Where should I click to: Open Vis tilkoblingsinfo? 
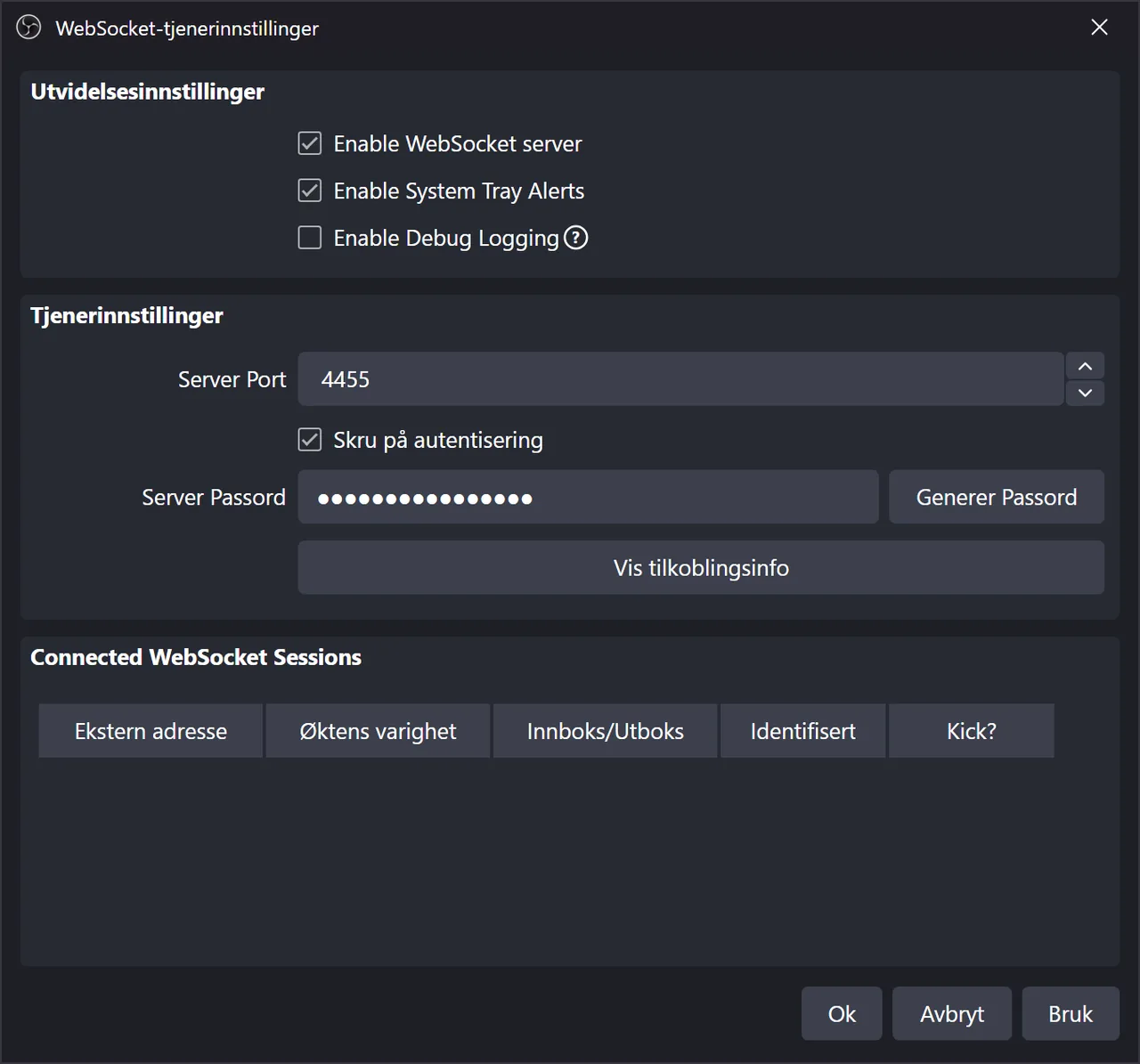click(x=701, y=568)
